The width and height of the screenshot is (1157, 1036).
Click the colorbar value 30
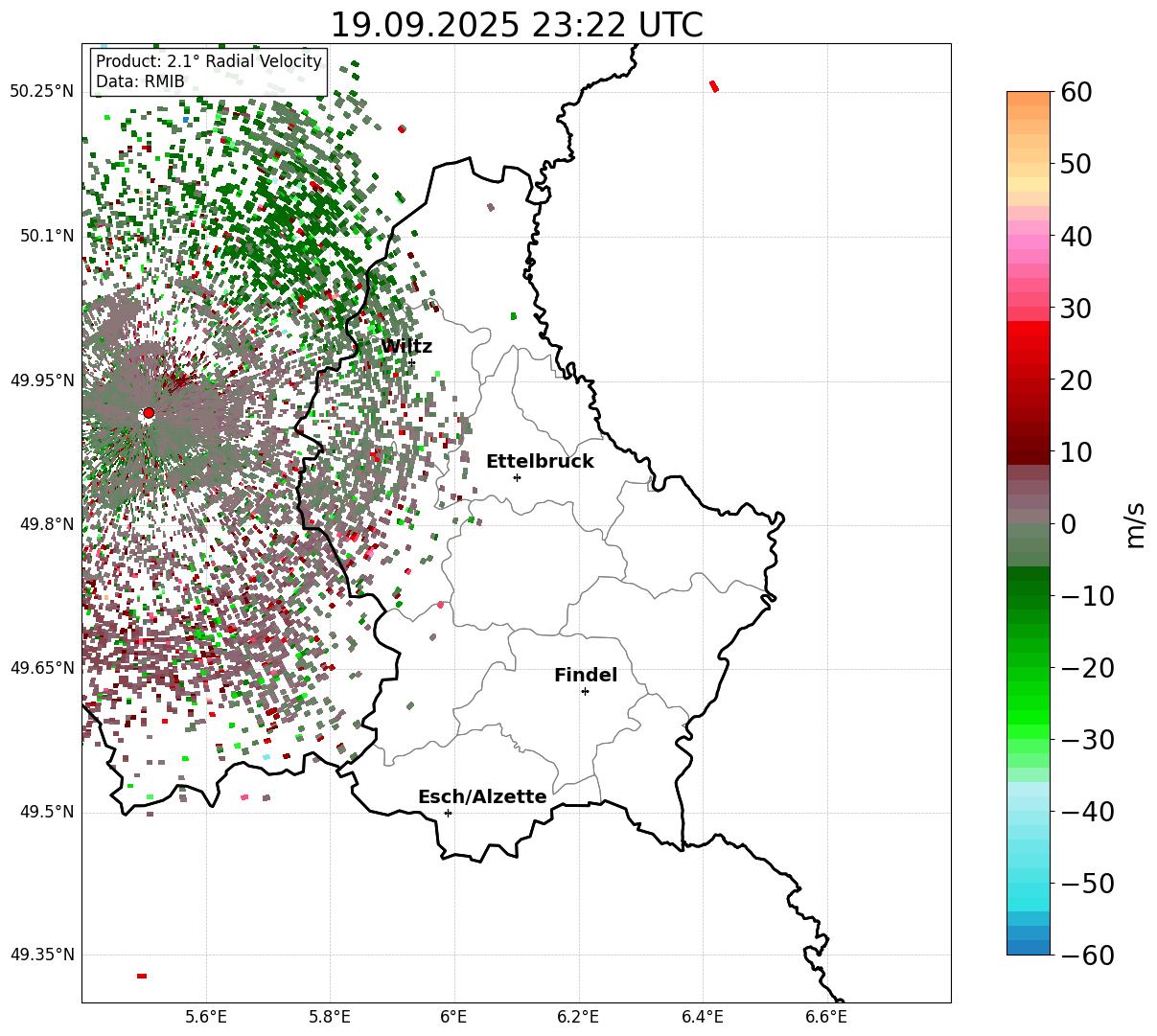click(1075, 309)
